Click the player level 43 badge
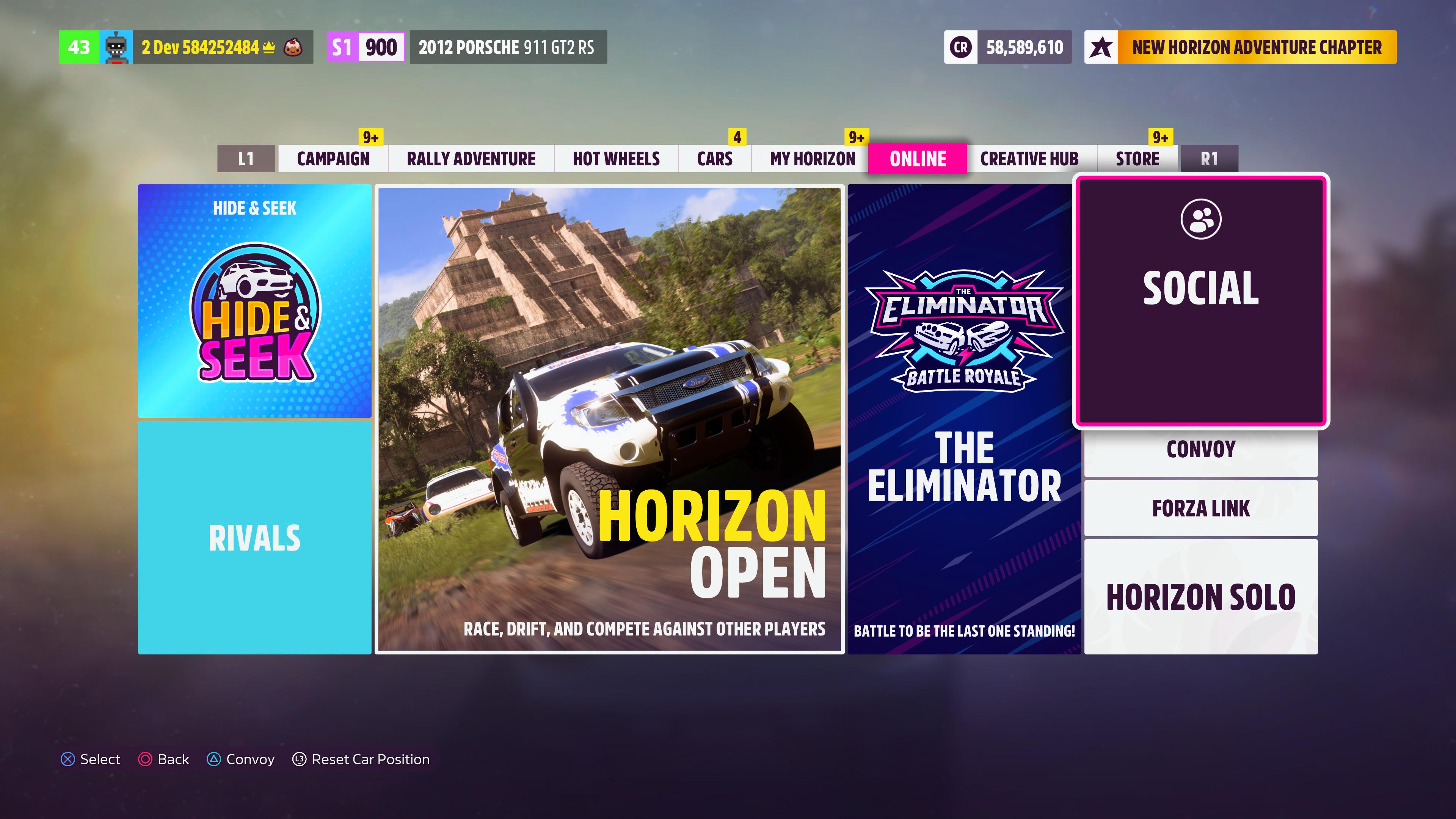 (x=79, y=47)
